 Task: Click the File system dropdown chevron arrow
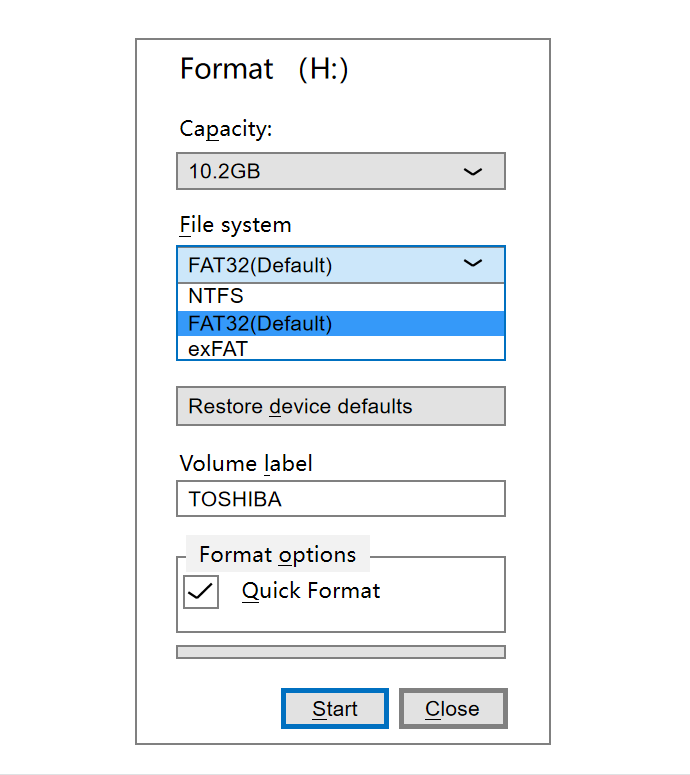[473, 263]
